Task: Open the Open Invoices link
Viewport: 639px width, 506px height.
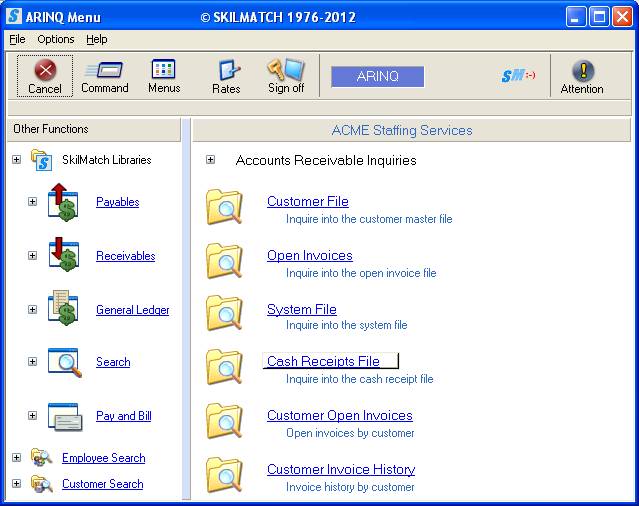Action: click(x=310, y=255)
